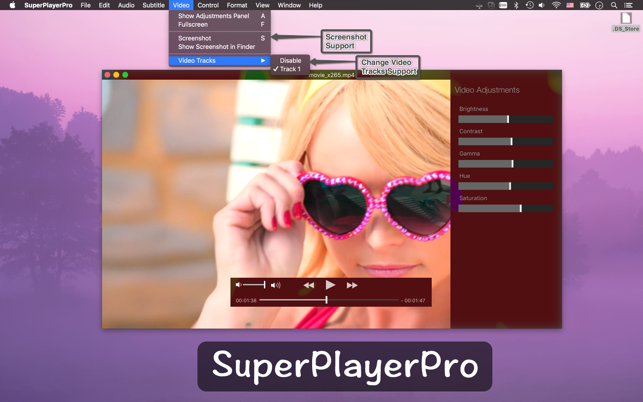Screen dimensions: 643x402
Task: Click the rewind button
Action: click(x=309, y=285)
